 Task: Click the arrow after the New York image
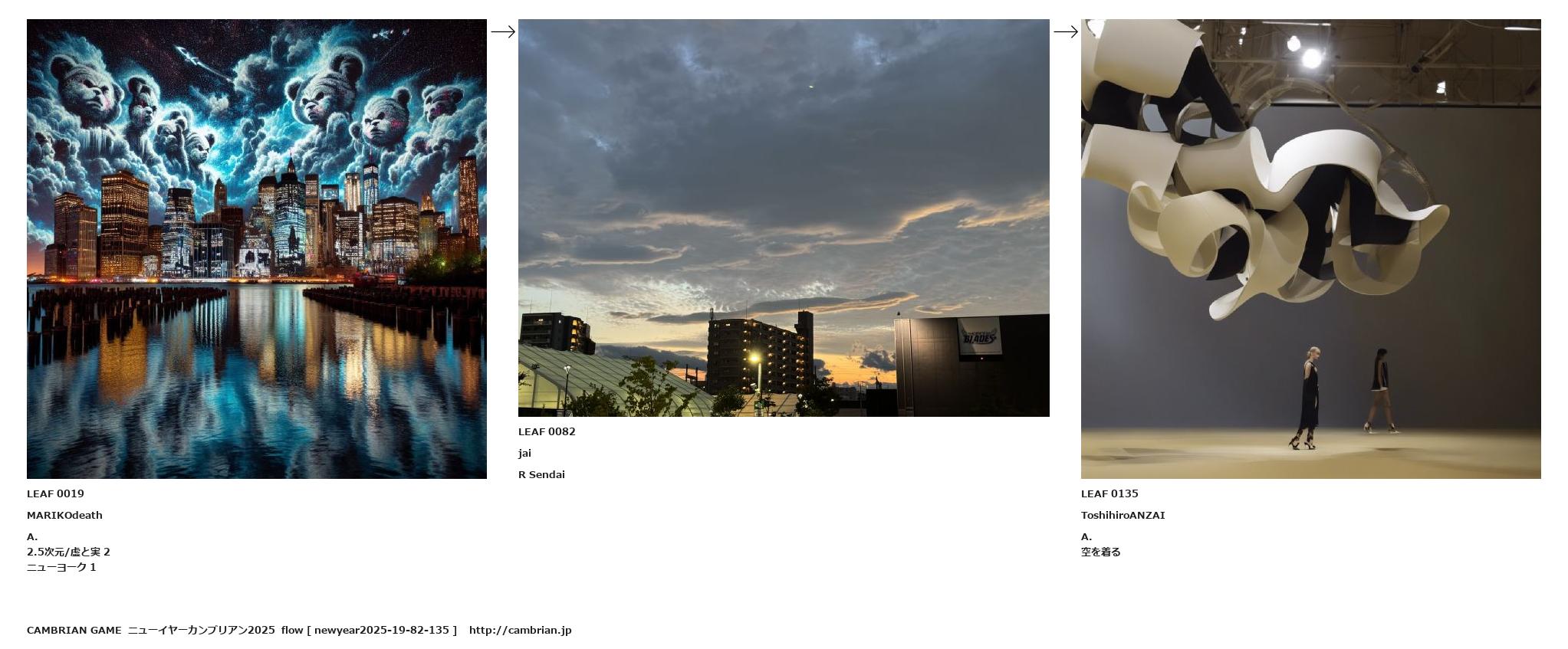[503, 31]
